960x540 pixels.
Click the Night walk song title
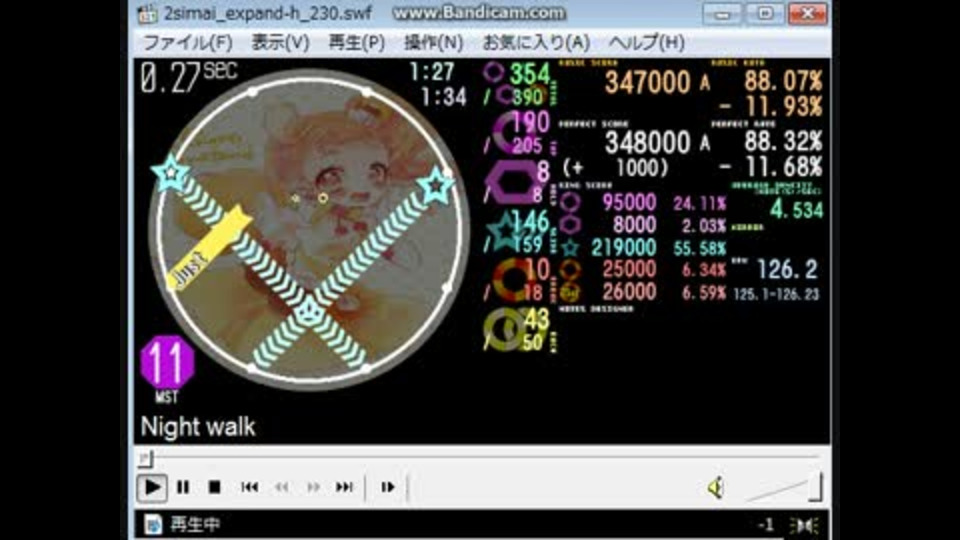[x=198, y=427]
